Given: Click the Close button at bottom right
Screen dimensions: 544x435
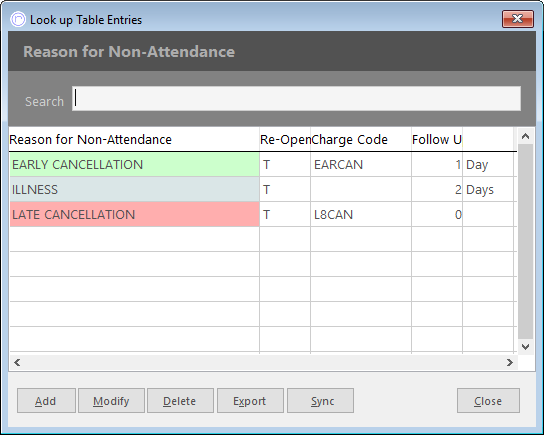Looking at the screenshot, I should 488,401.
